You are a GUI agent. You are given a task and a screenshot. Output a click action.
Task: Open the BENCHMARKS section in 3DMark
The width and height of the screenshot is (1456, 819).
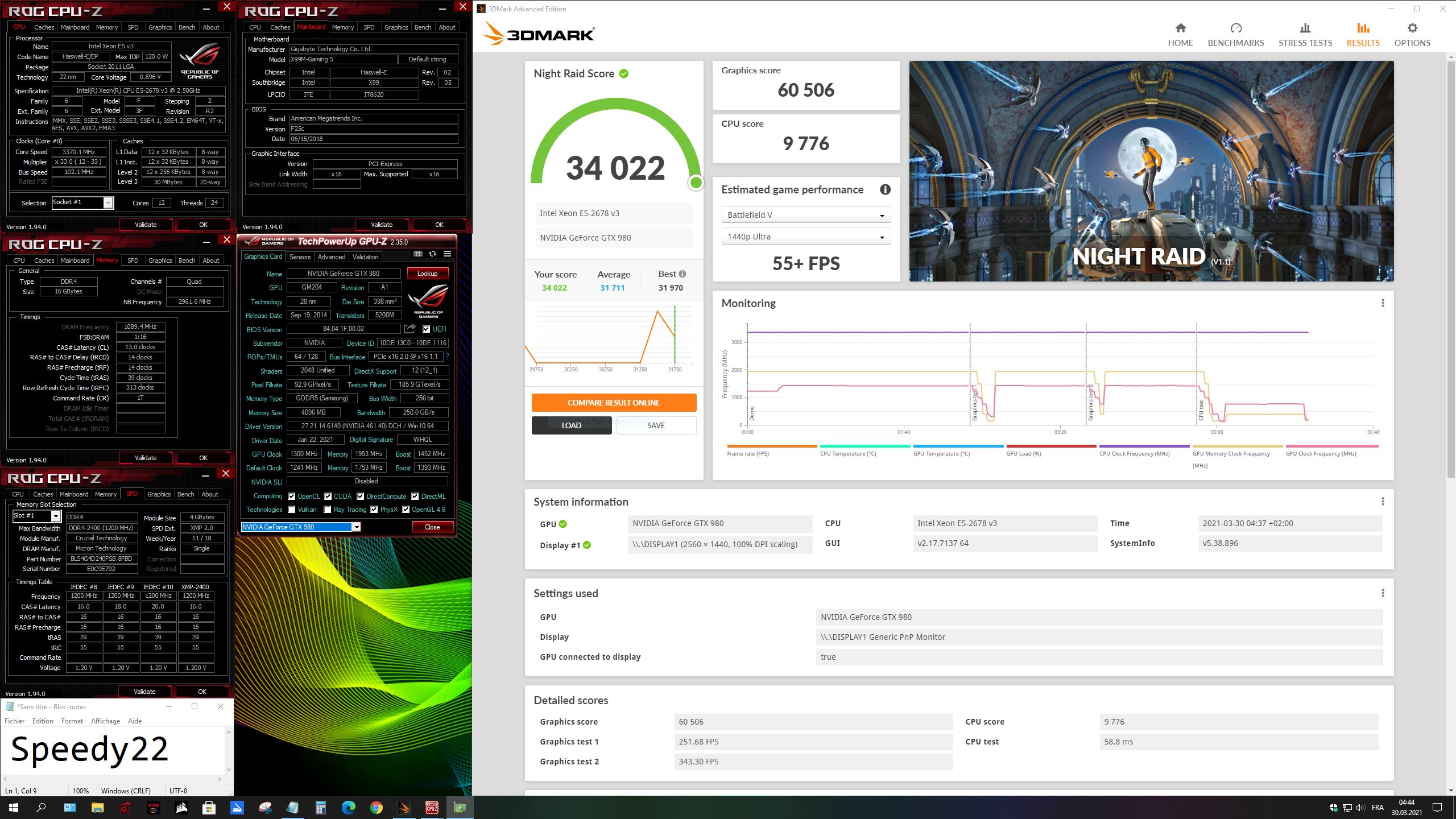(1235, 35)
